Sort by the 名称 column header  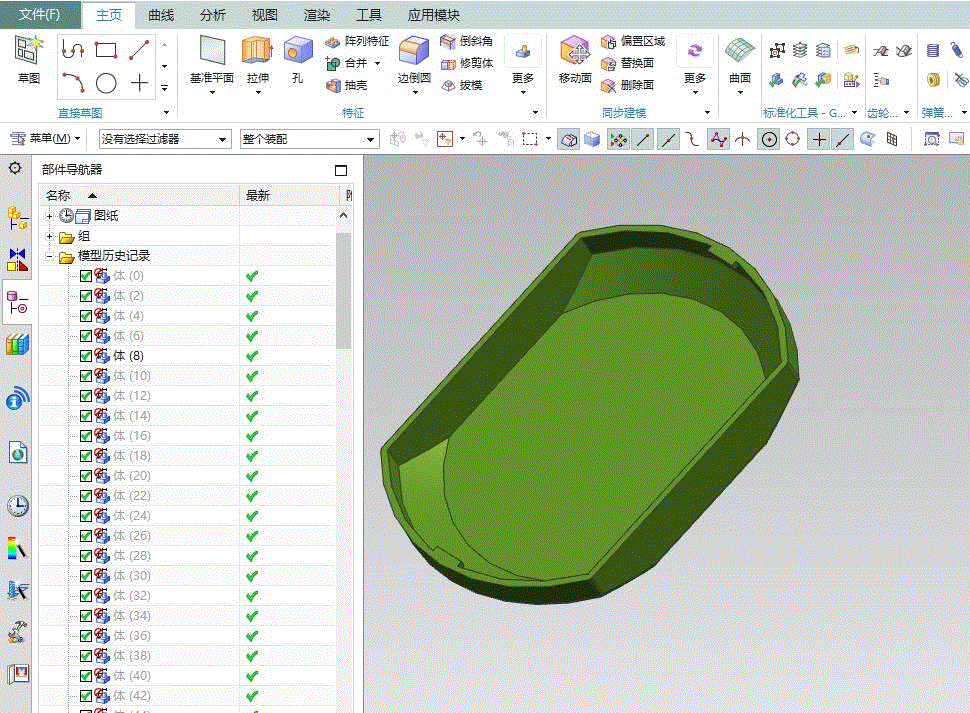(139, 195)
